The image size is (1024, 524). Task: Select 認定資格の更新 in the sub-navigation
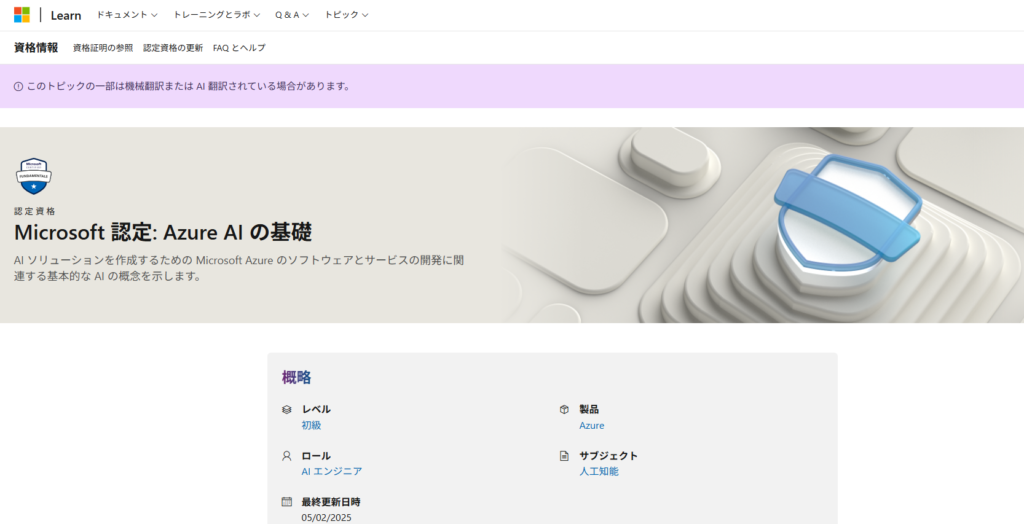pos(173,48)
